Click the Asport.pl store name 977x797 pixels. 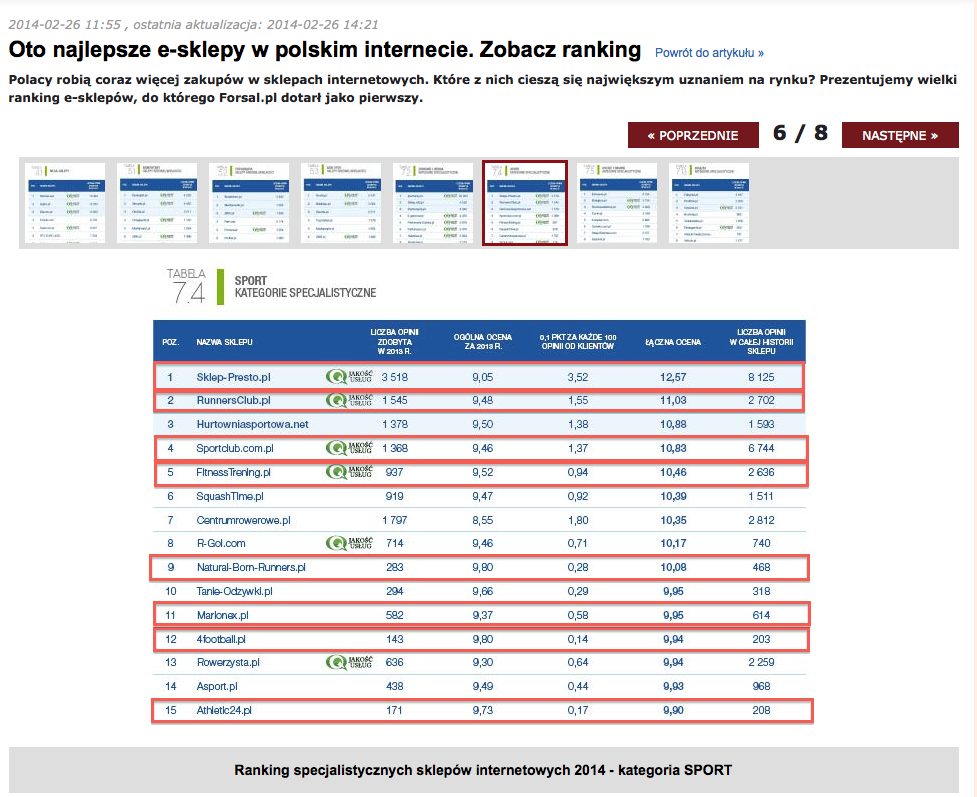coord(217,686)
